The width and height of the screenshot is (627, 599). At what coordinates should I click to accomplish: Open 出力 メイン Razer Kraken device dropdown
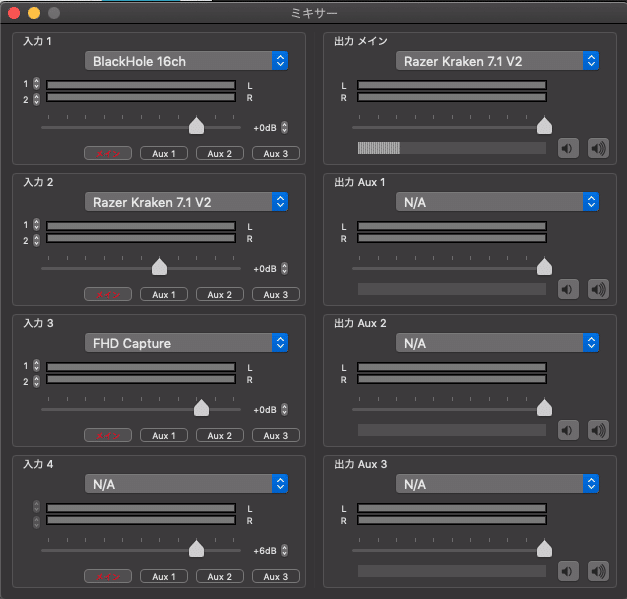point(497,61)
